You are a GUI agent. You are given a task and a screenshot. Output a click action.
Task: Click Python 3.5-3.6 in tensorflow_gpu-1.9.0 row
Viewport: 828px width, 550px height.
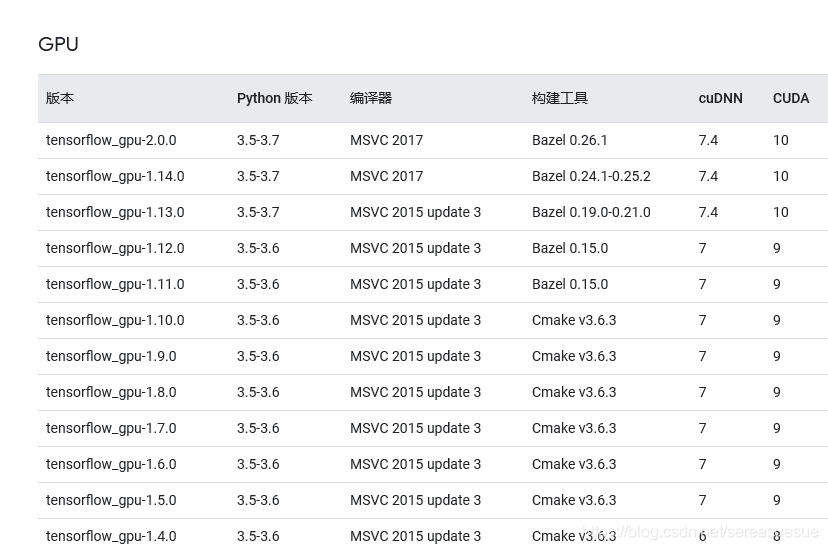[x=258, y=356]
